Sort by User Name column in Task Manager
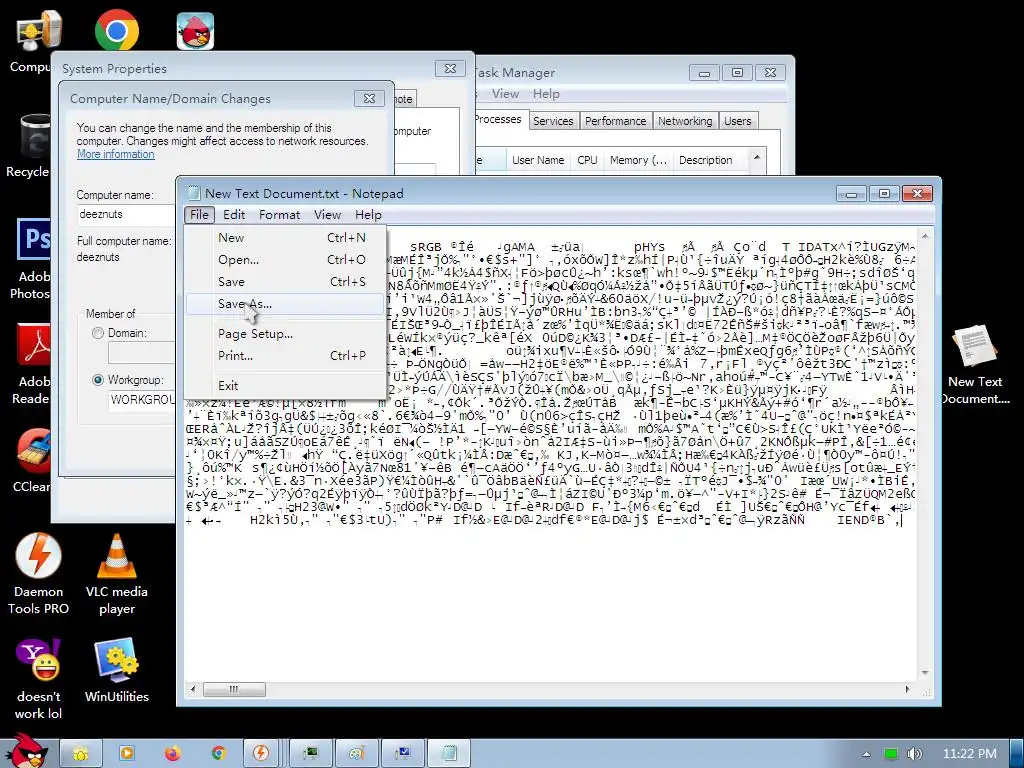This screenshot has height=768, width=1024. (538, 160)
